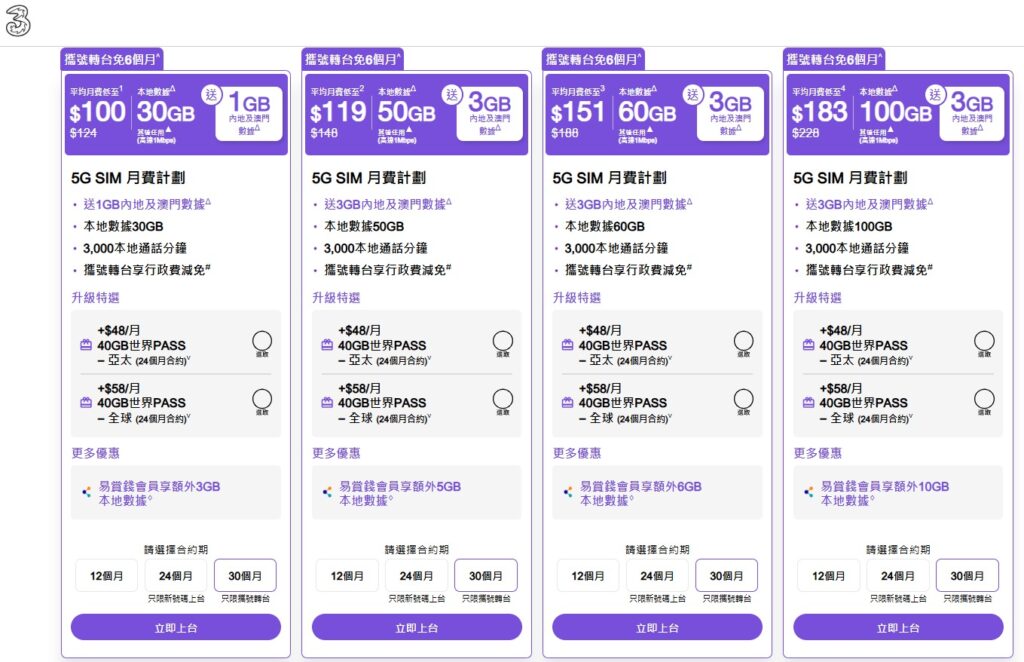Click the 易賞錢 icon in the $100 plan
This screenshot has width=1024, height=662.
point(86,492)
